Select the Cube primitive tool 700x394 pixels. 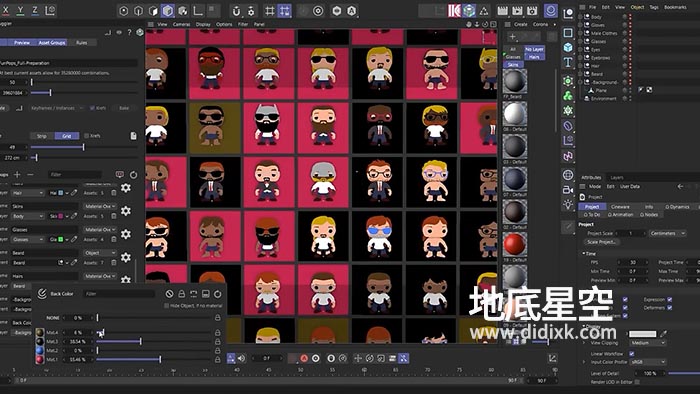click(568, 47)
